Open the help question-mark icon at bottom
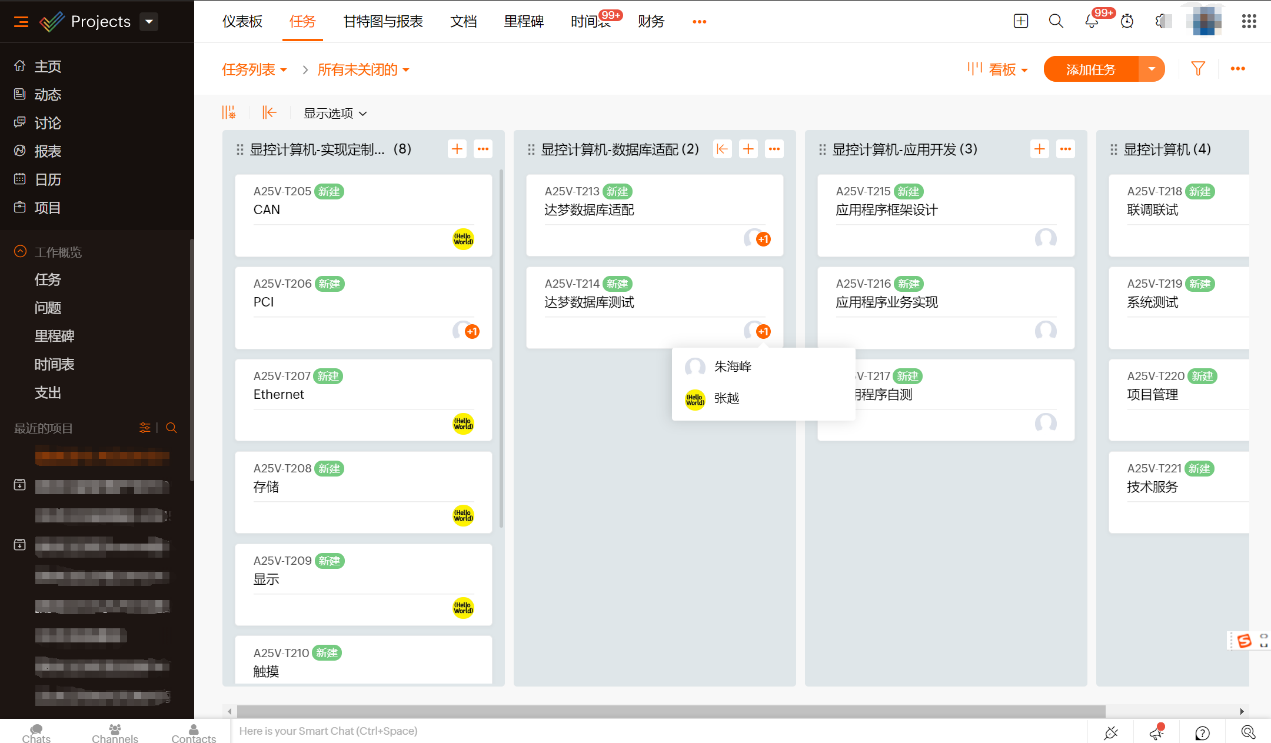Image resolution: width=1271 pixels, height=743 pixels. (1203, 732)
